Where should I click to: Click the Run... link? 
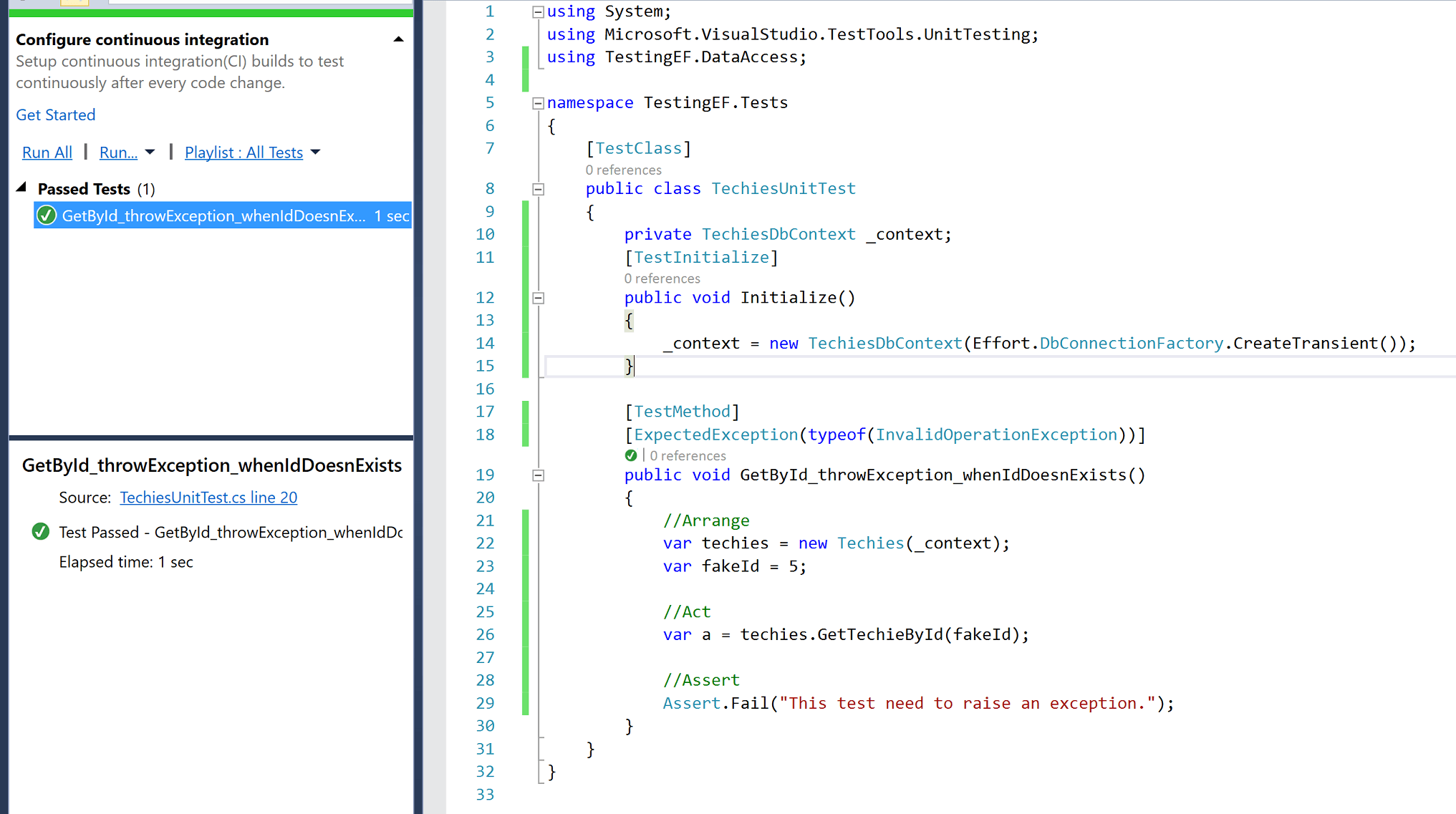click(118, 152)
